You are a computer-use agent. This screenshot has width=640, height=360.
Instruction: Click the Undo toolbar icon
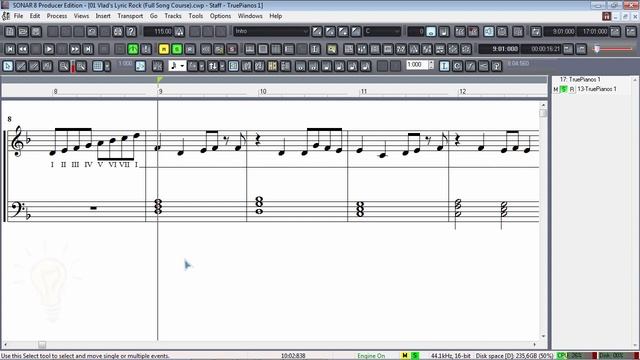pos(92,31)
